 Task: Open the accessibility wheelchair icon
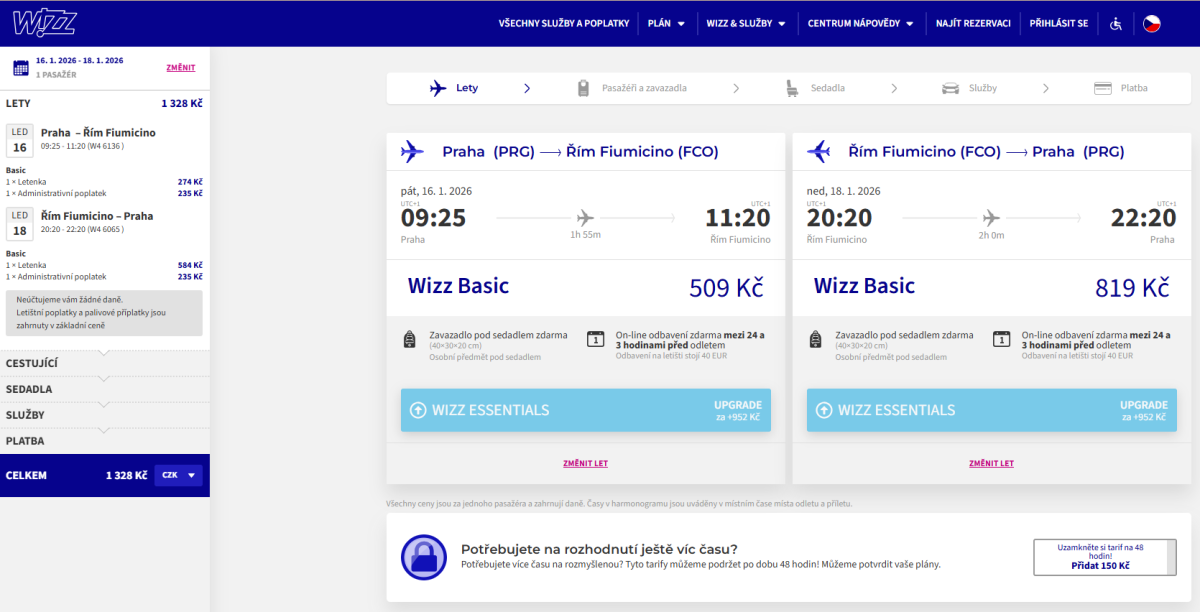[1116, 23]
